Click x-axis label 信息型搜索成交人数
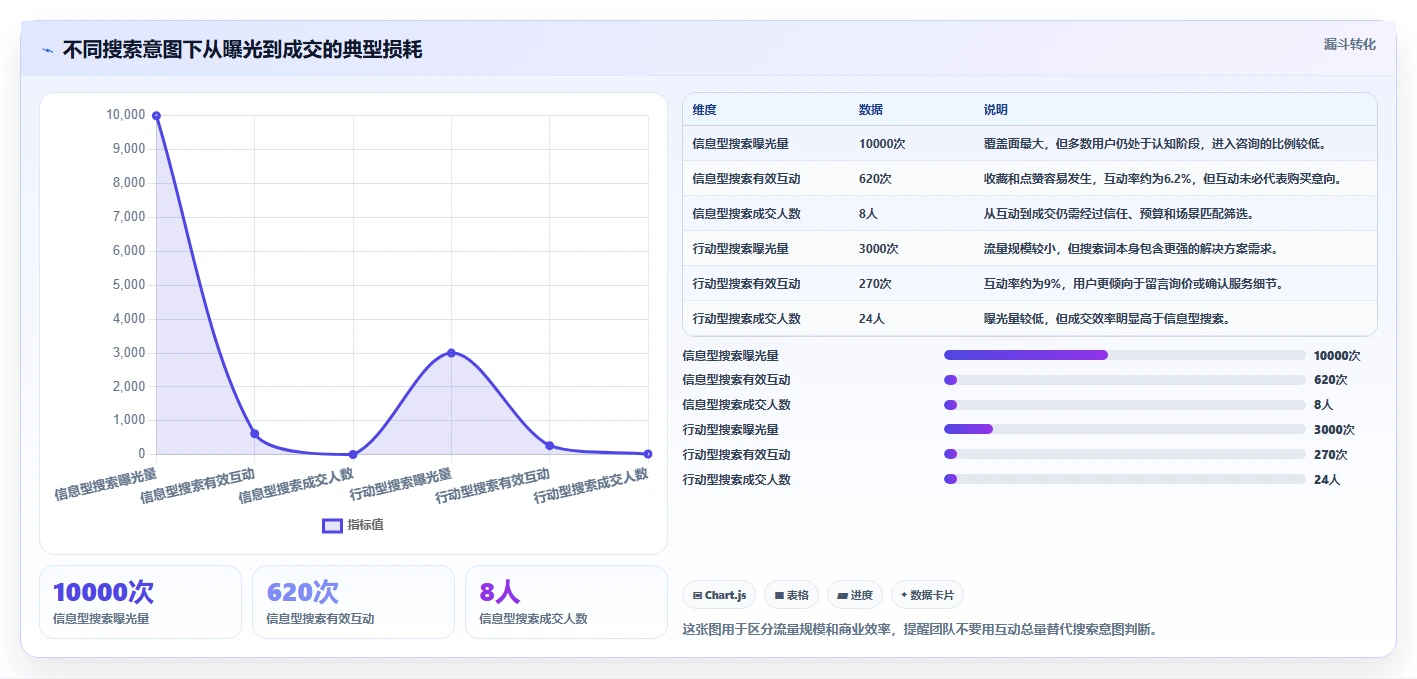 [297, 486]
